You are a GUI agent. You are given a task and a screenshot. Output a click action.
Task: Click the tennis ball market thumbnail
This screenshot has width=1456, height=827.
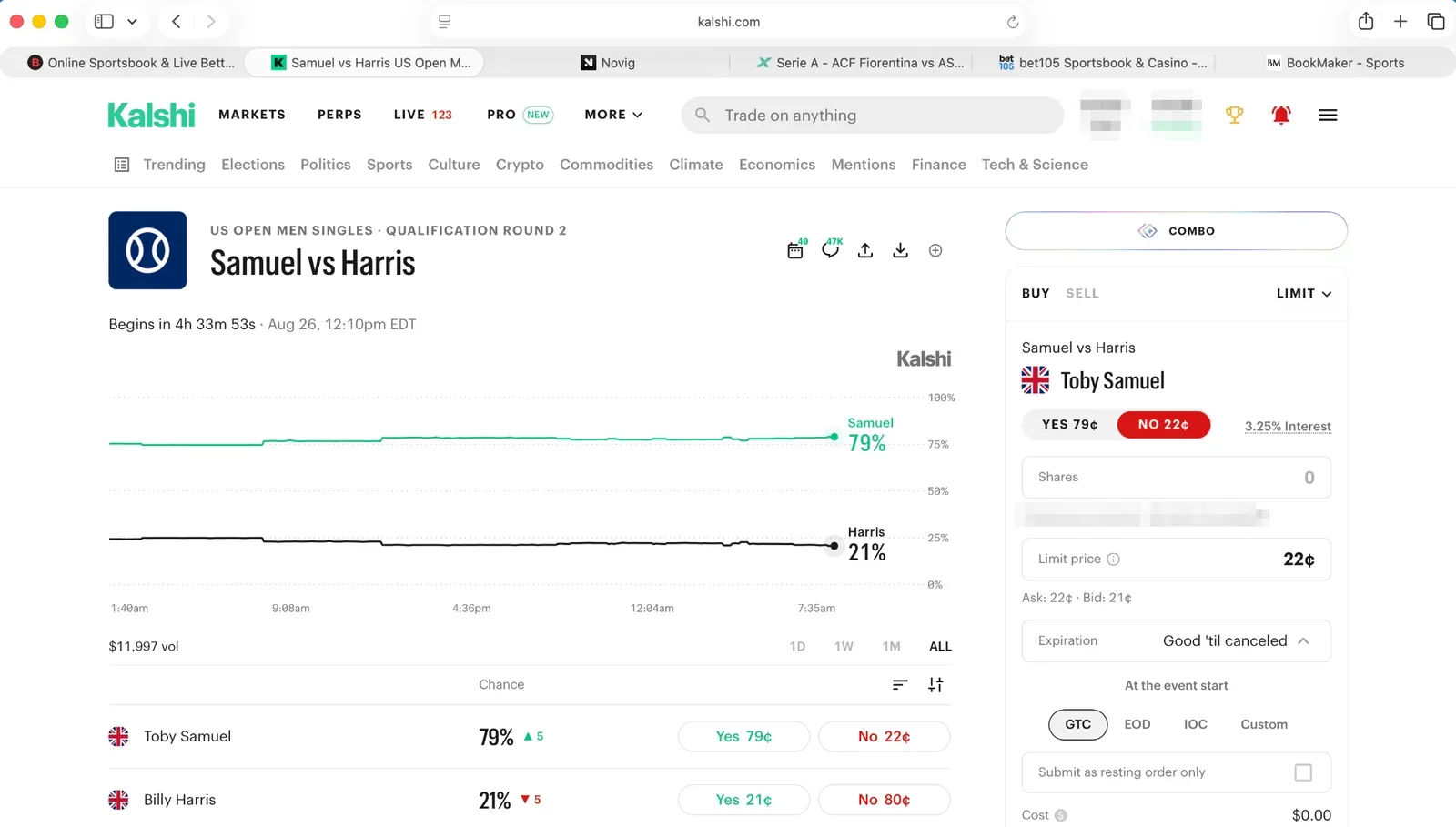[147, 250]
